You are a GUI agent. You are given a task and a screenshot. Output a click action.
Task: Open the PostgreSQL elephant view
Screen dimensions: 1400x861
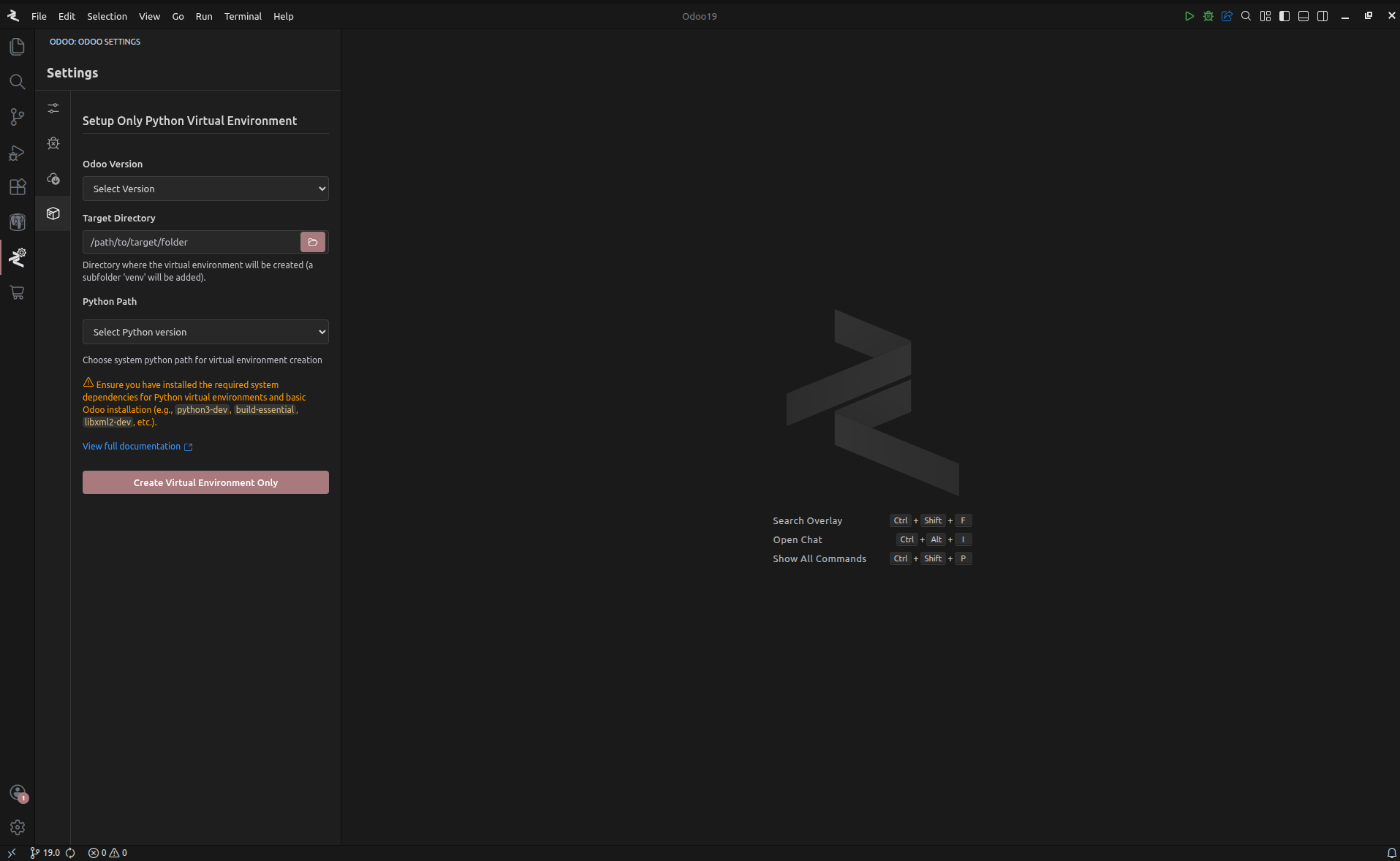18,222
